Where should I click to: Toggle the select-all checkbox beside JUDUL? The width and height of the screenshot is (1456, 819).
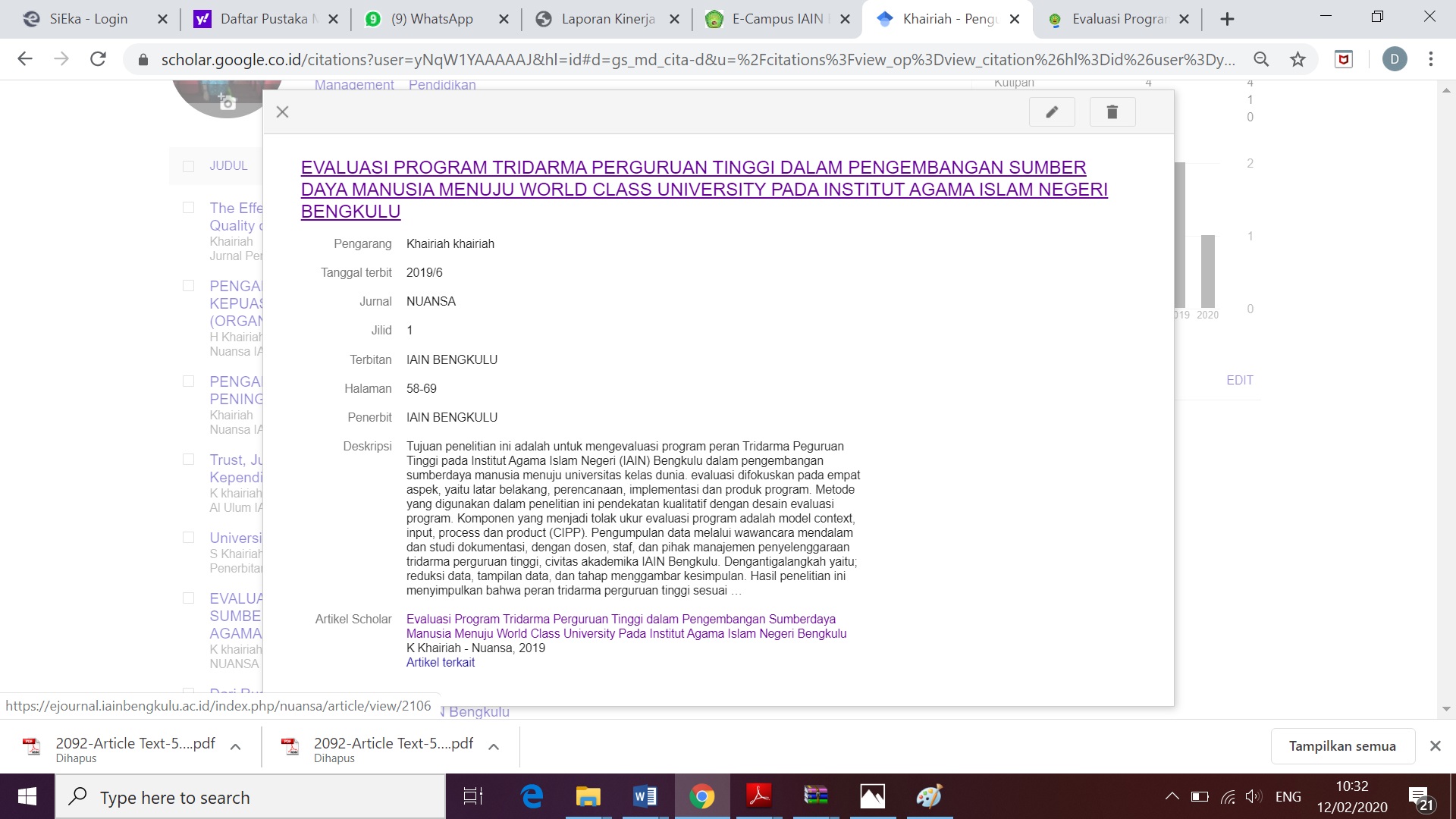coord(189,166)
